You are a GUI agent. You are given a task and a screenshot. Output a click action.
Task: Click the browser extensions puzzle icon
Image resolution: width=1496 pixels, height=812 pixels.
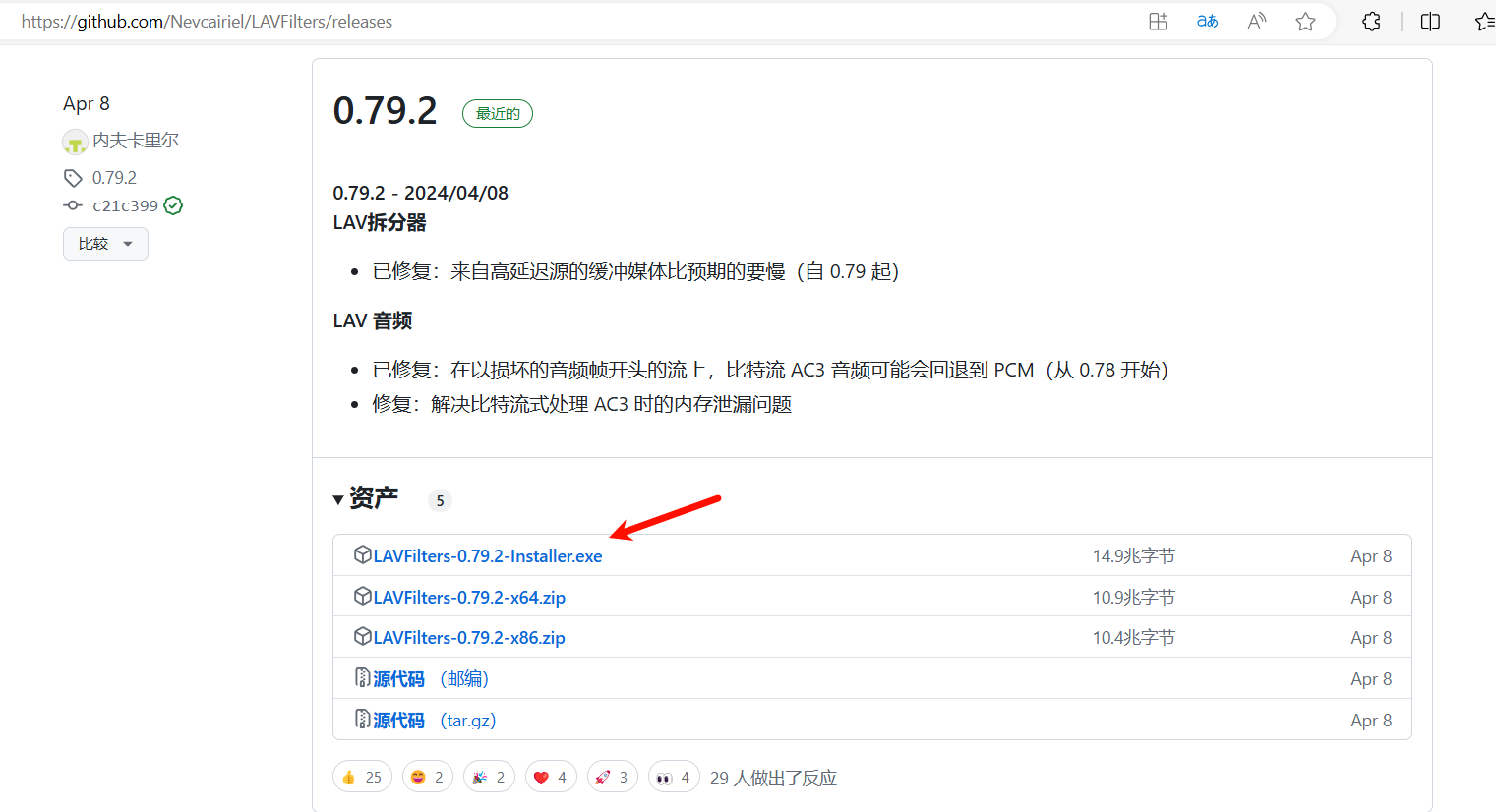1370,21
